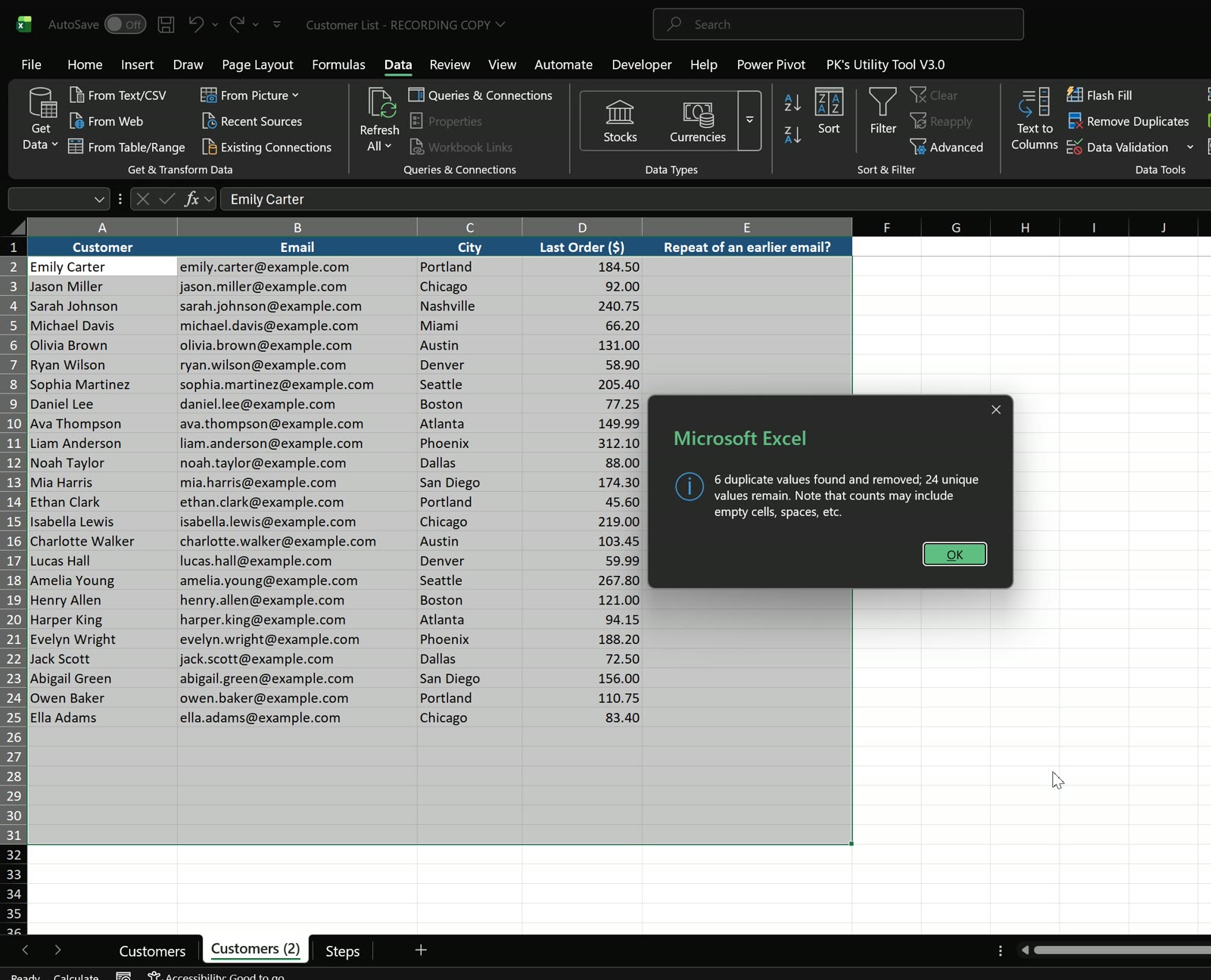Click Remove Duplicates tool
The height and width of the screenshot is (980, 1211).
click(x=1128, y=121)
